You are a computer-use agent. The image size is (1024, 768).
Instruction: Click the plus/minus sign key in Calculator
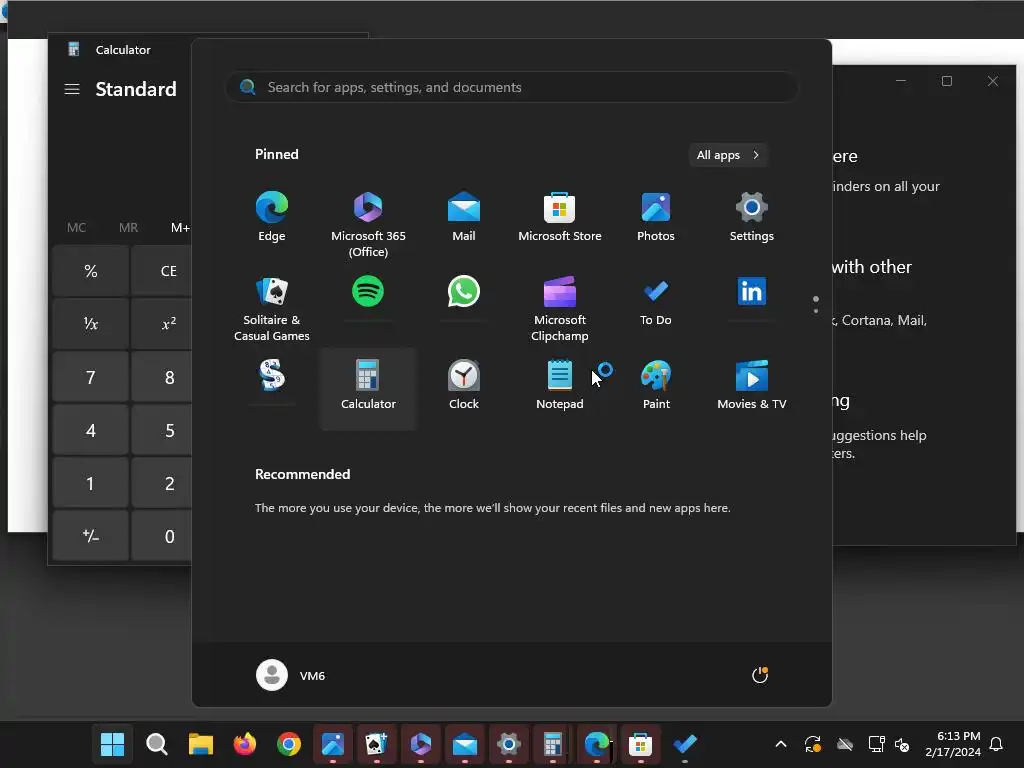[x=91, y=536]
